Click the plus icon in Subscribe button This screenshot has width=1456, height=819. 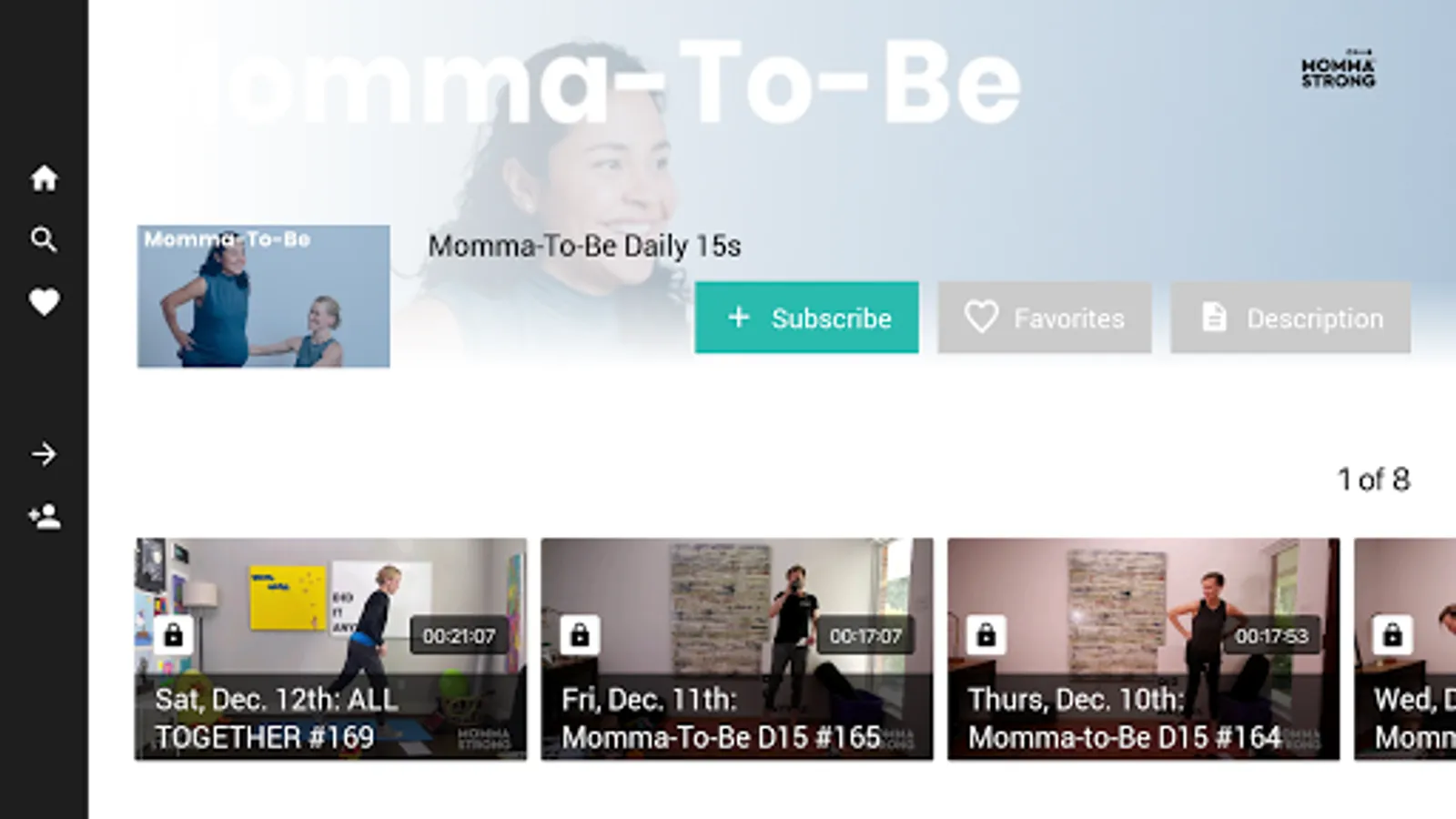tap(739, 318)
